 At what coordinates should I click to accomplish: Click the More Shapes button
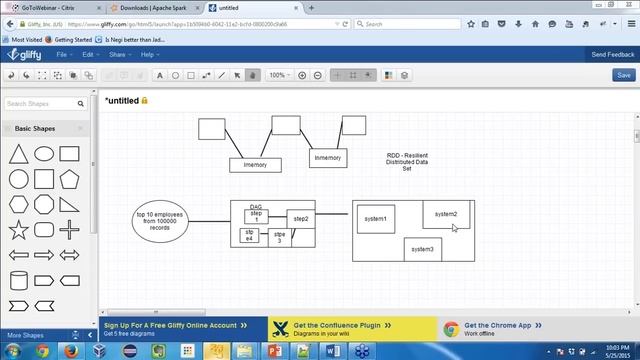pos(25,336)
